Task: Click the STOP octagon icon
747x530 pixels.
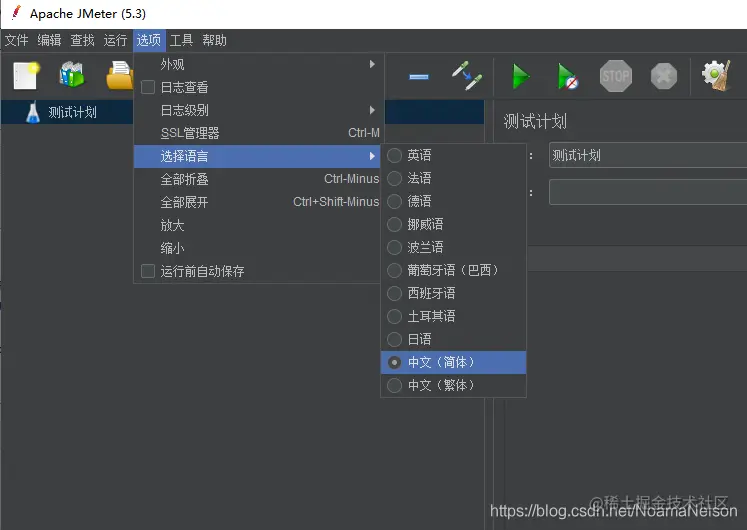Action: click(616, 76)
